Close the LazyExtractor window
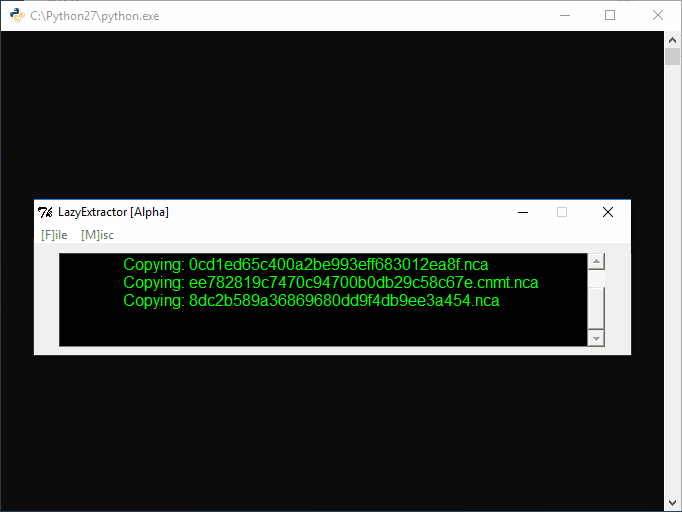682x512 pixels. point(607,212)
